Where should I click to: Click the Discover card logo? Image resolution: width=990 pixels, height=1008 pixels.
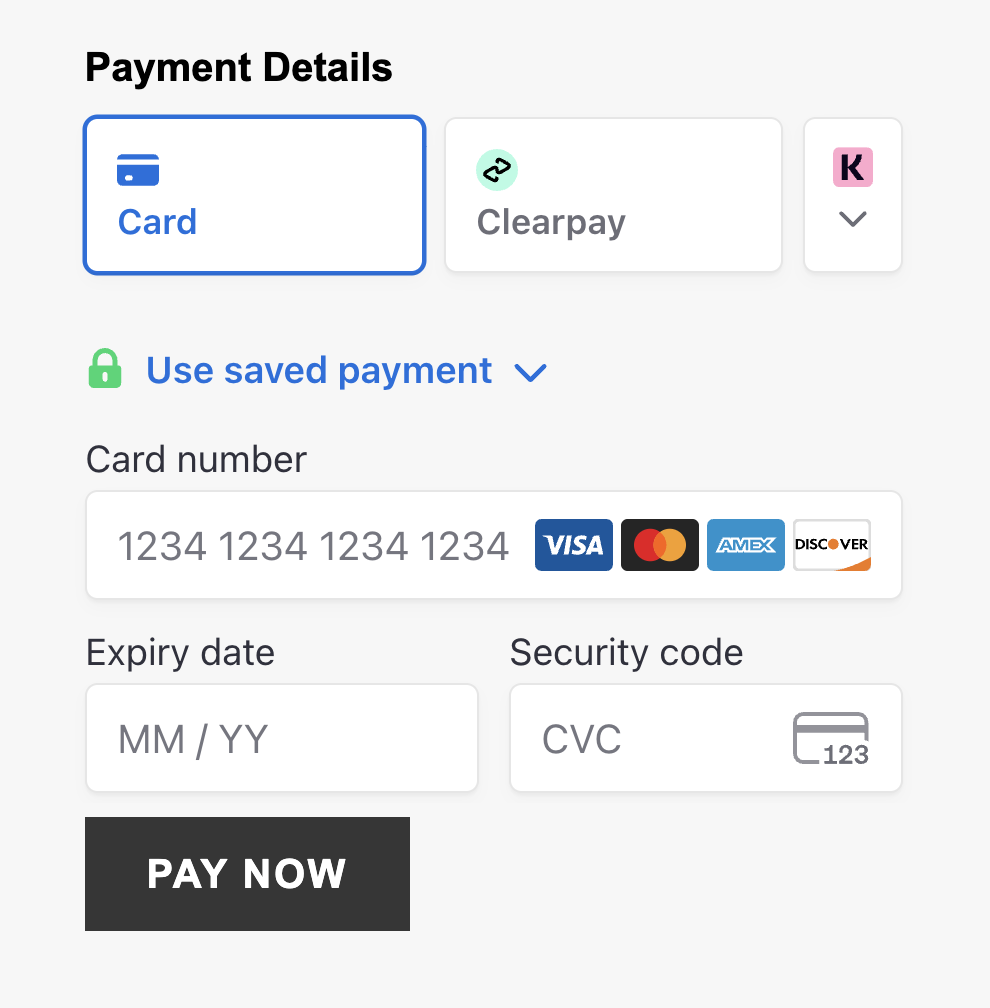[x=831, y=545]
